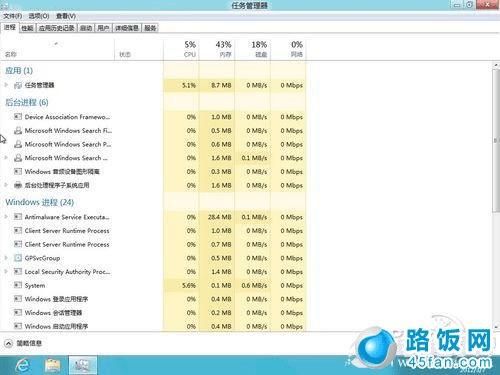This screenshot has height=375, width=500.
Task: Open File Explorer from the taskbar
Action: [x=52, y=366]
